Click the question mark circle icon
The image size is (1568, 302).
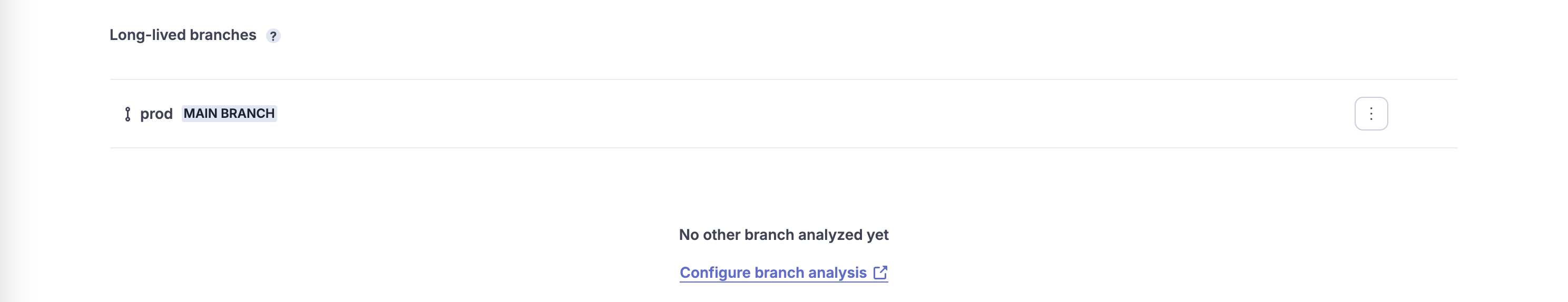click(x=273, y=36)
